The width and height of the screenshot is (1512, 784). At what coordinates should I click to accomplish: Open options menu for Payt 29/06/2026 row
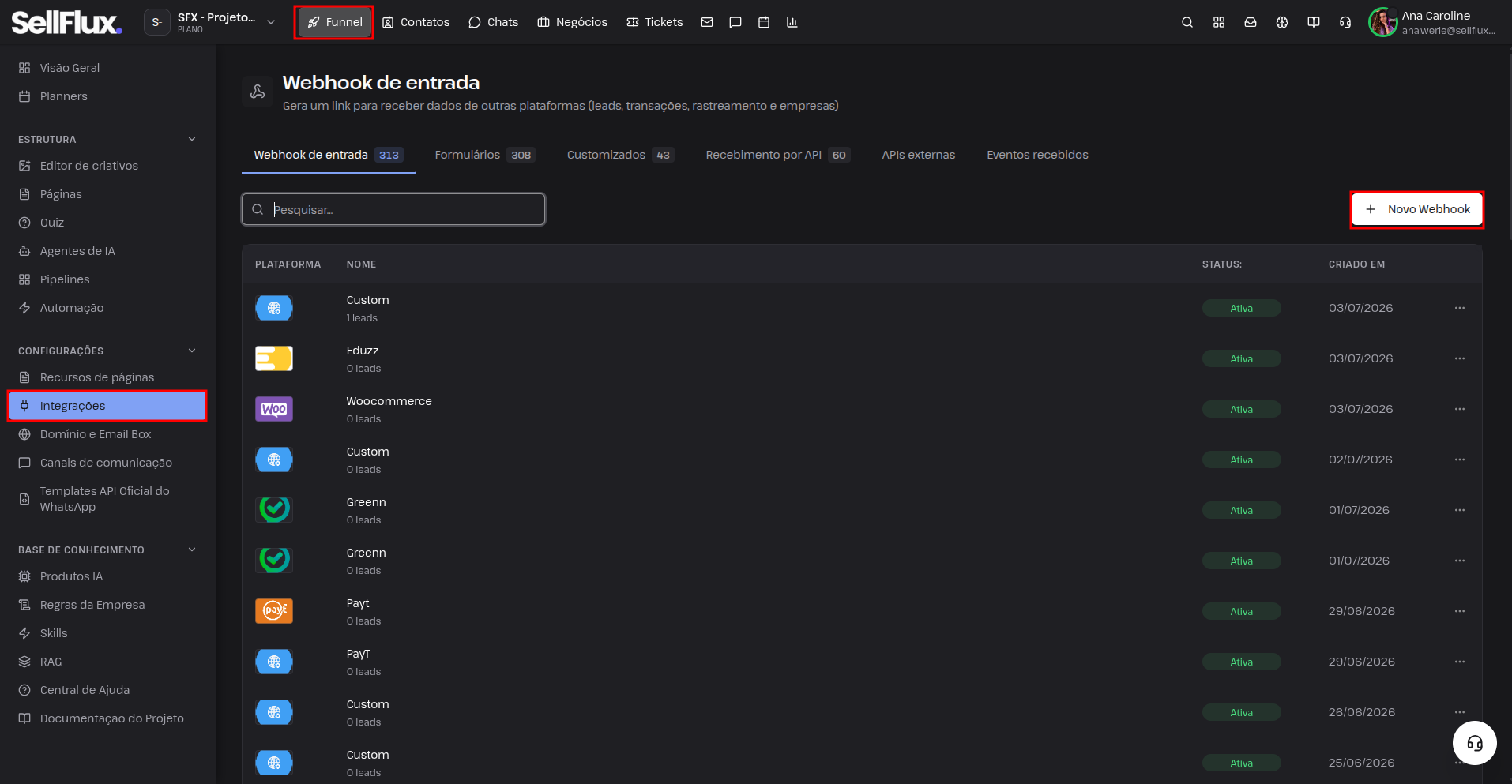pos(1460,611)
